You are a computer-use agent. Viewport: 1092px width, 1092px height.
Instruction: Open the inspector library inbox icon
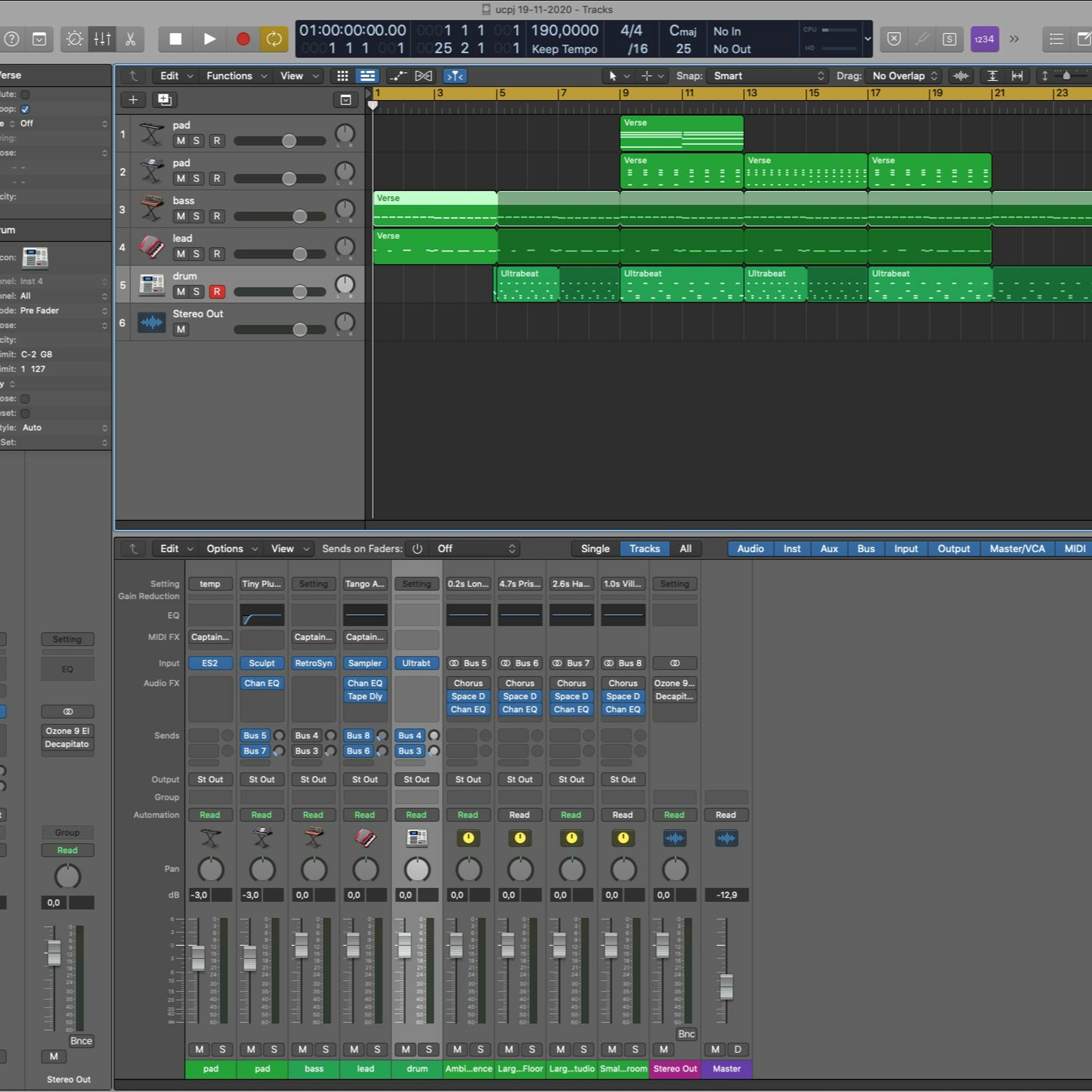tap(39, 39)
